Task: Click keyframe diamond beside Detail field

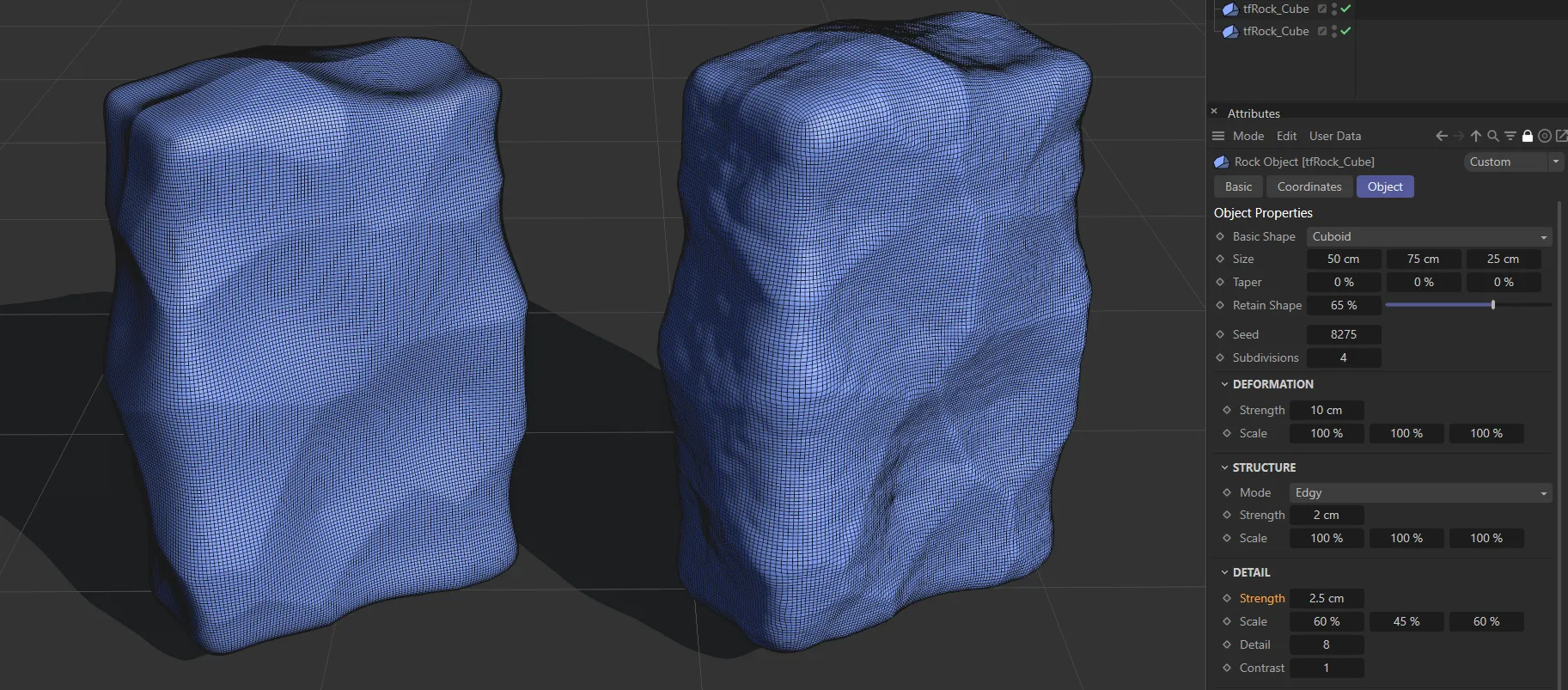Action: [x=1227, y=644]
